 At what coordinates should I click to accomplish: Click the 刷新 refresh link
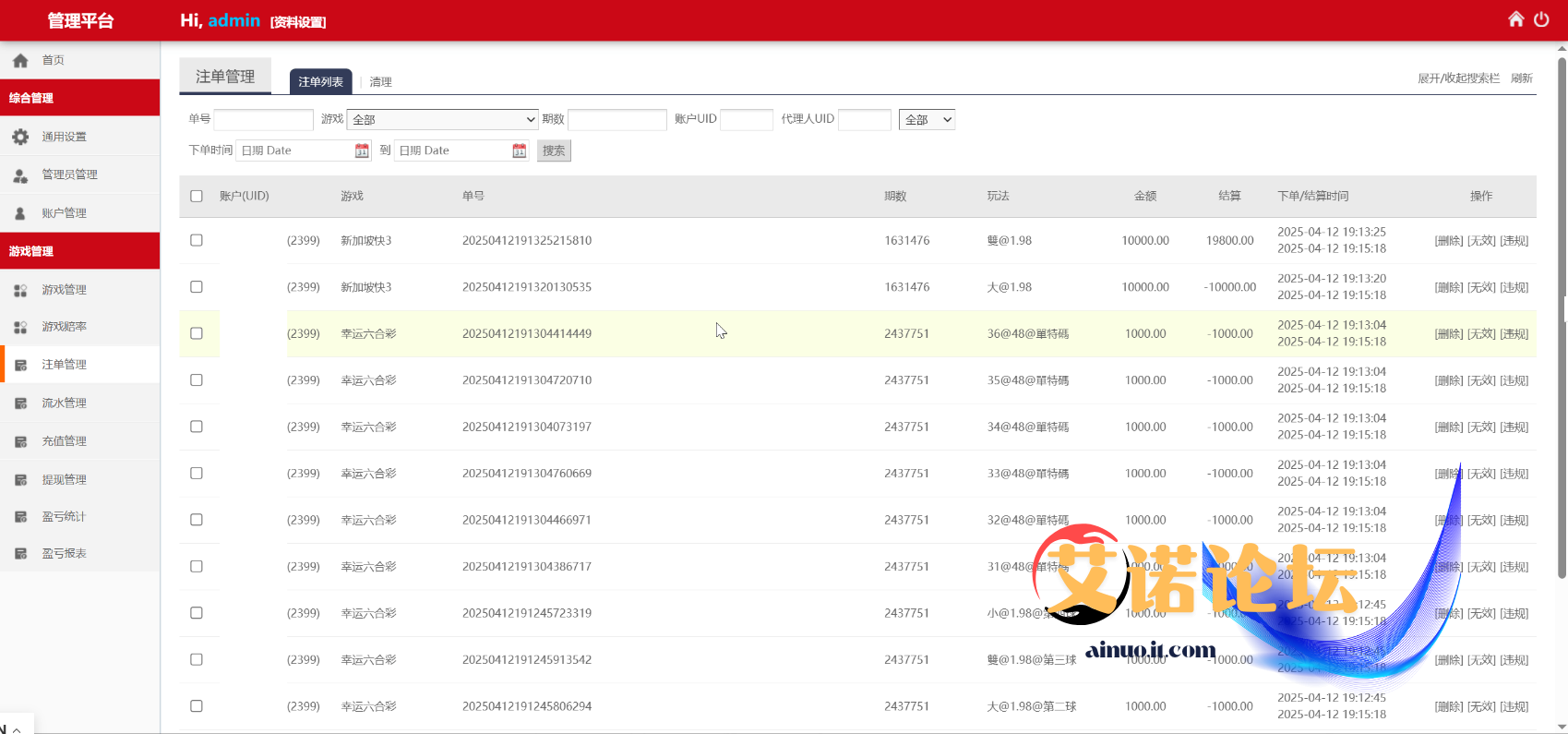pyautogui.click(x=1522, y=78)
